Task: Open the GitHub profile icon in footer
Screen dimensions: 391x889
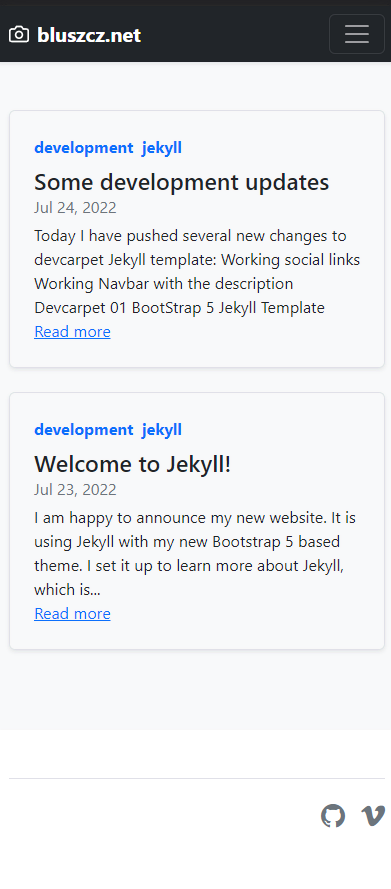Action: (x=333, y=816)
